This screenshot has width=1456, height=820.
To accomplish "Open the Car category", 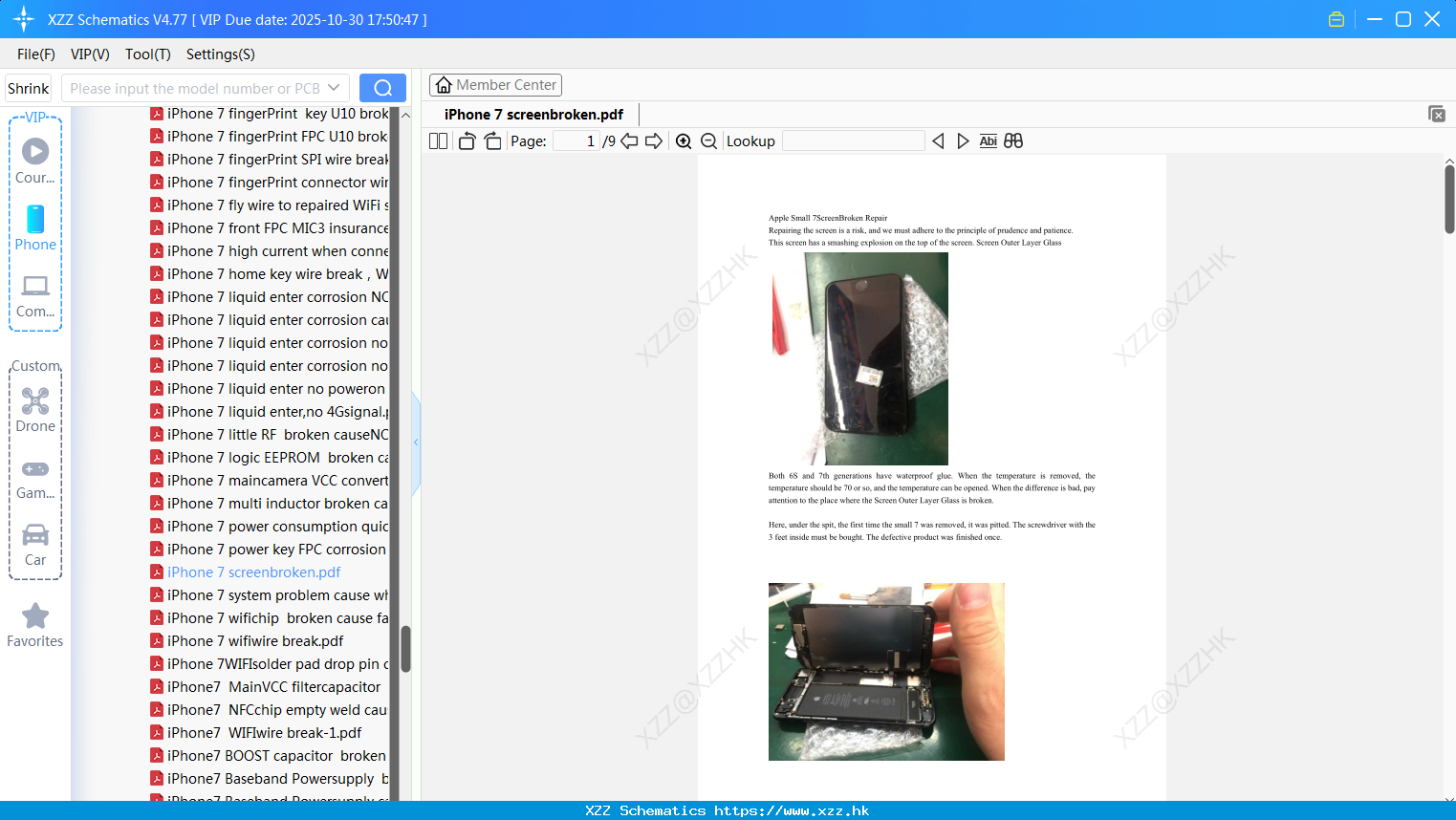I will [35, 545].
